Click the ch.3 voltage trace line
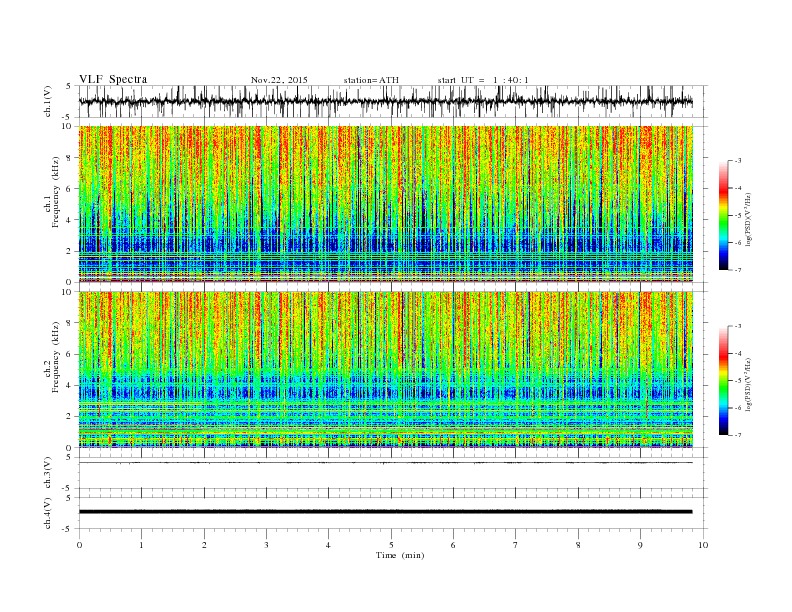The height and width of the screenshot is (612, 792). coord(386,463)
